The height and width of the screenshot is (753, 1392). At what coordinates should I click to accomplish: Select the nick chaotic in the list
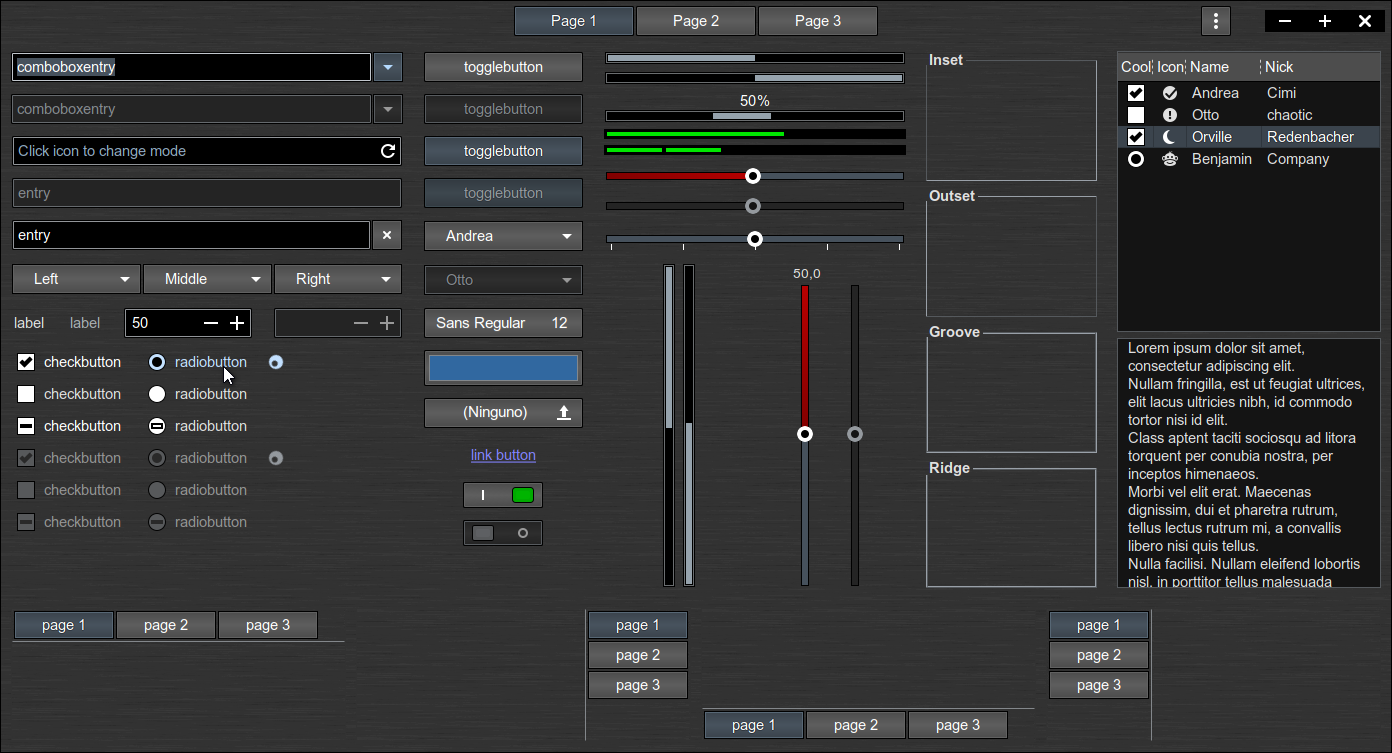click(x=1290, y=115)
